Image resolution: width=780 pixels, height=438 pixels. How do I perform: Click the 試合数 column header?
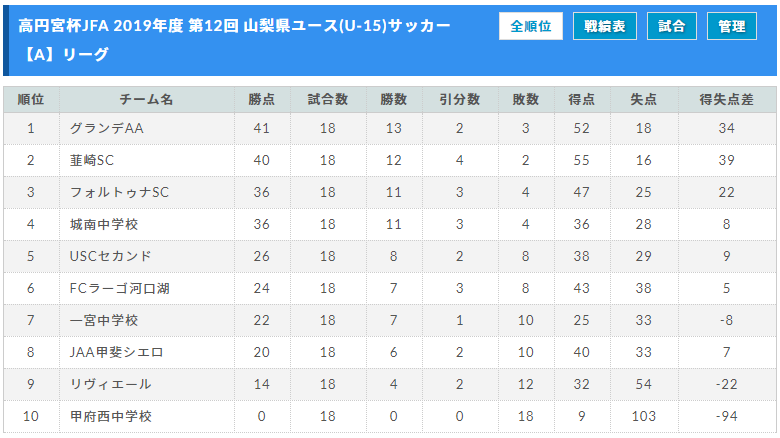[x=327, y=100]
